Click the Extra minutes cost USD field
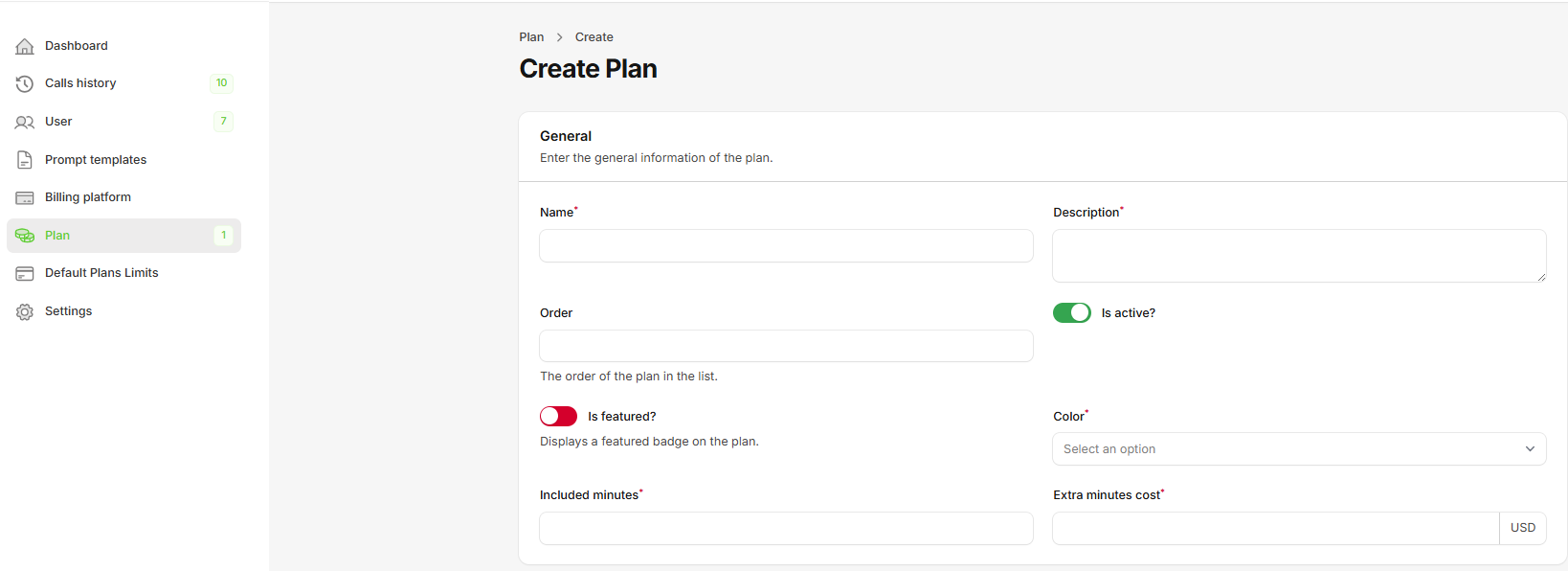1568x571 pixels. (1273, 528)
